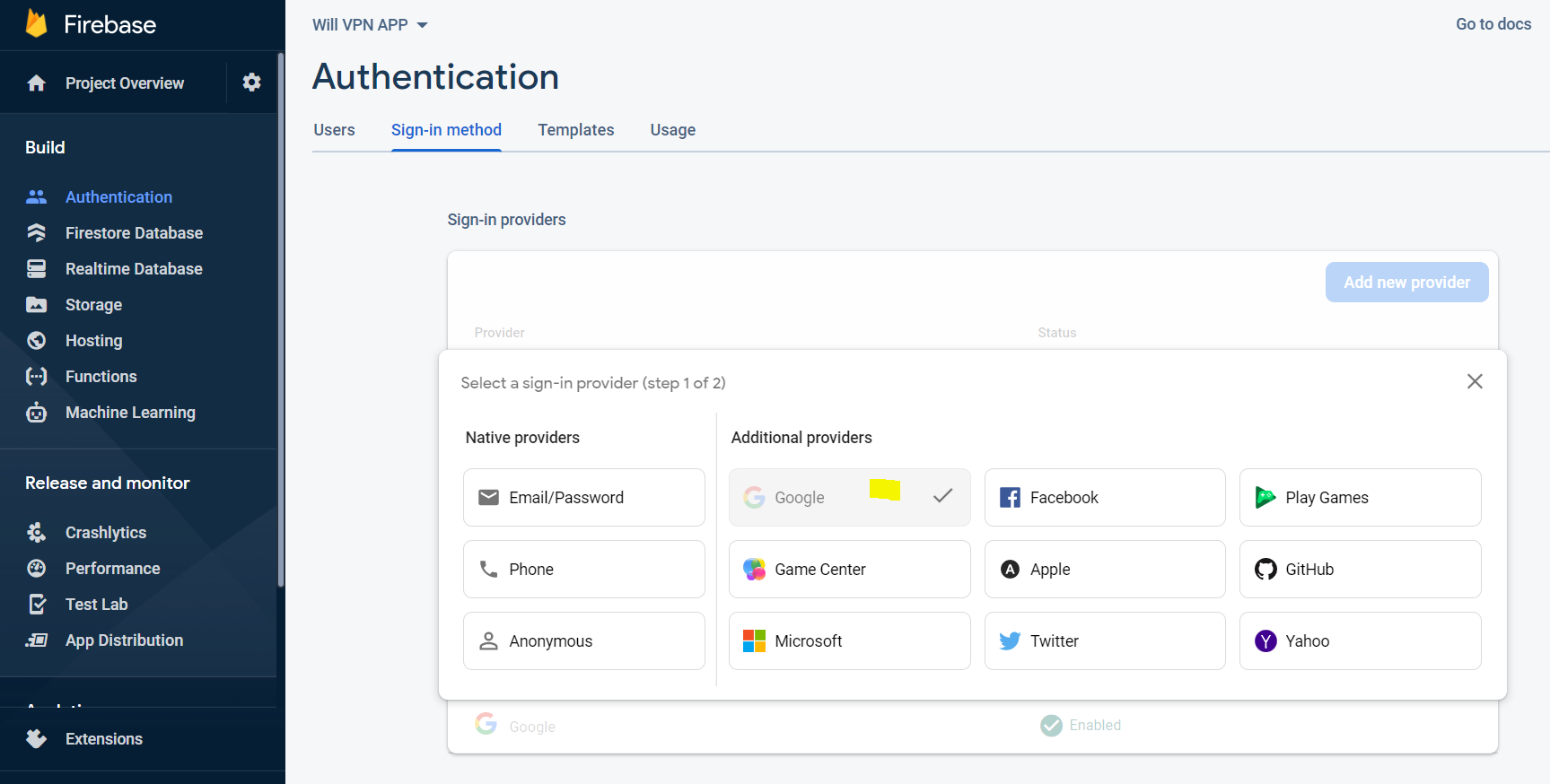Click the sidebar vertical scrollbar
This screenshot has width=1550, height=784.
point(281,318)
